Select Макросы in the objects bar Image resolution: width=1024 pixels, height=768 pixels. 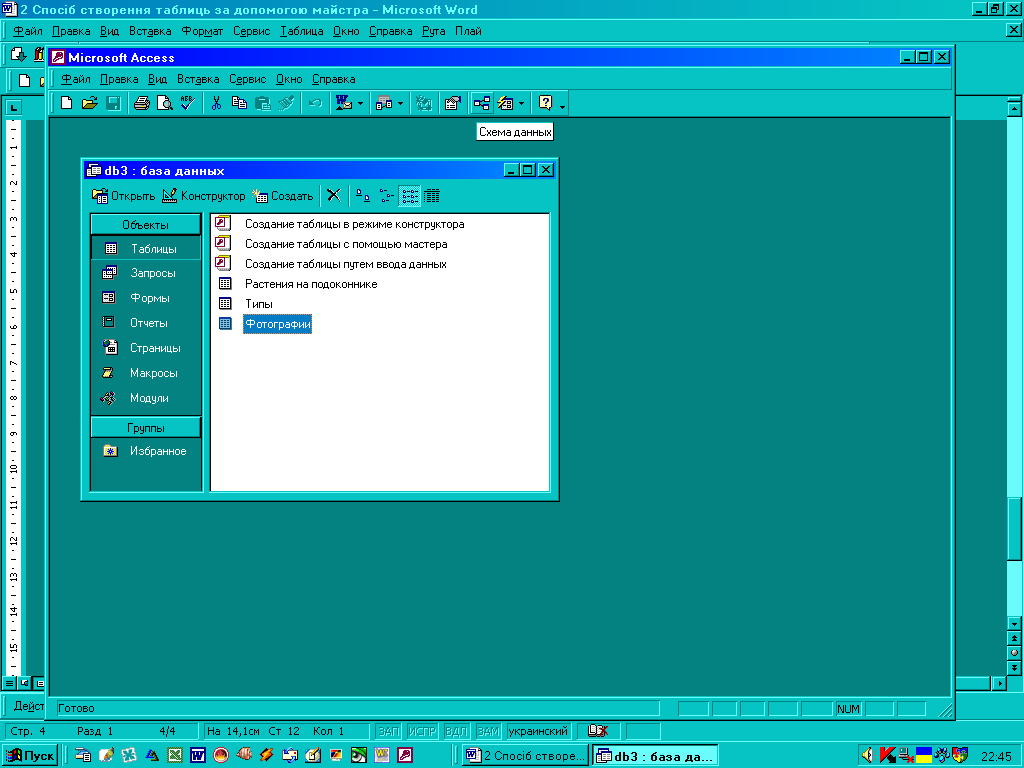pos(146,373)
